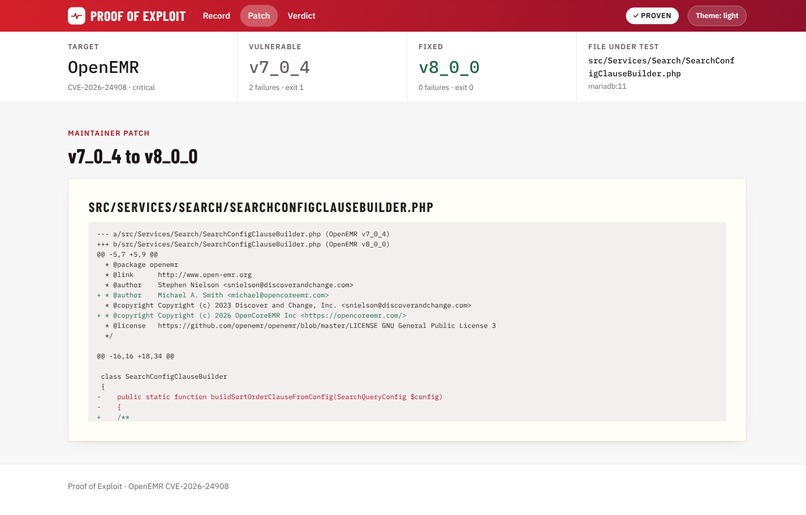Screen dimensions: 806x515
Task: Click the Proof of Exploit pulse logo icon
Action: click(77, 16)
